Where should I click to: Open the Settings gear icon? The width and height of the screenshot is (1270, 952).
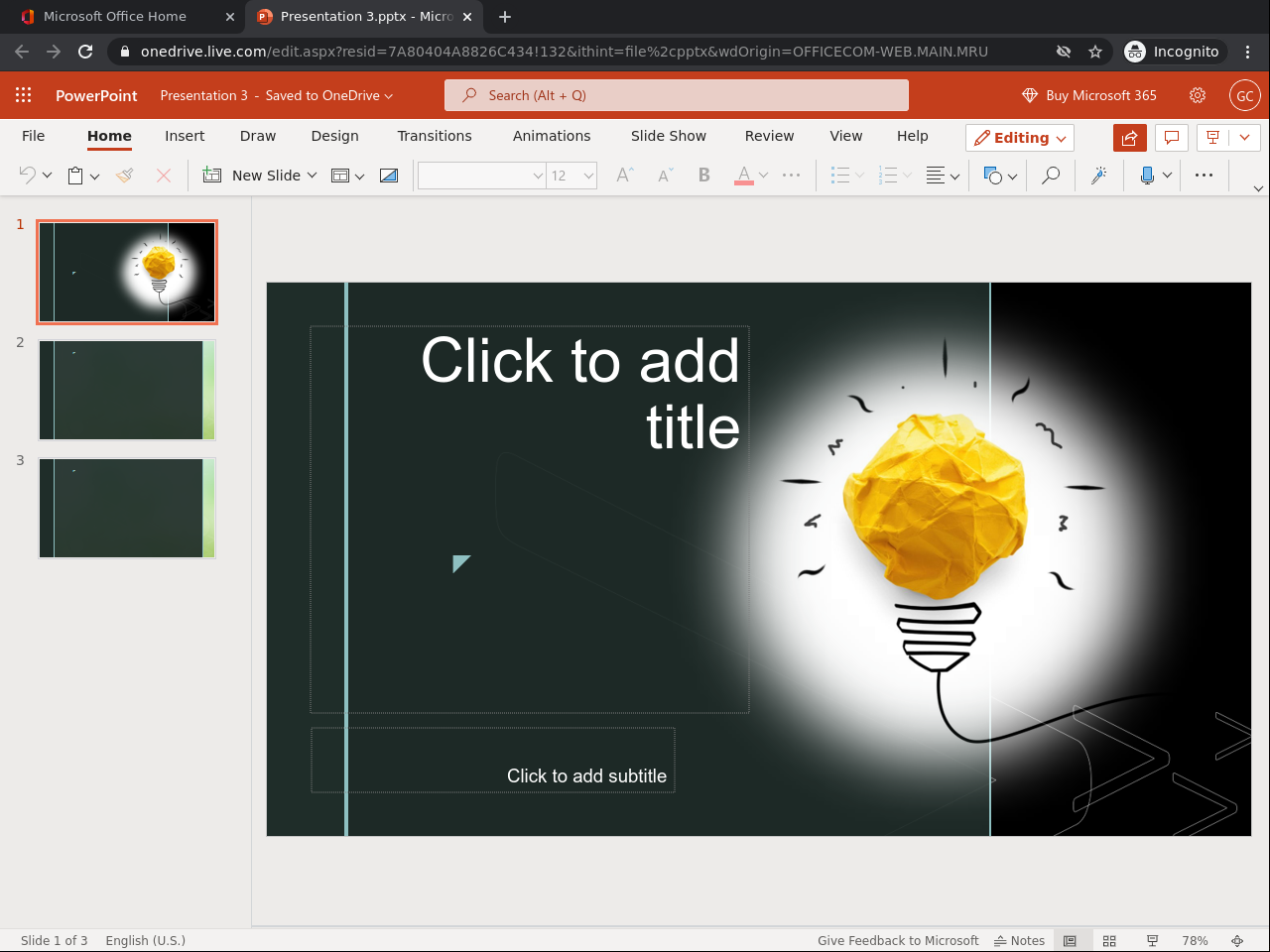click(x=1198, y=95)
